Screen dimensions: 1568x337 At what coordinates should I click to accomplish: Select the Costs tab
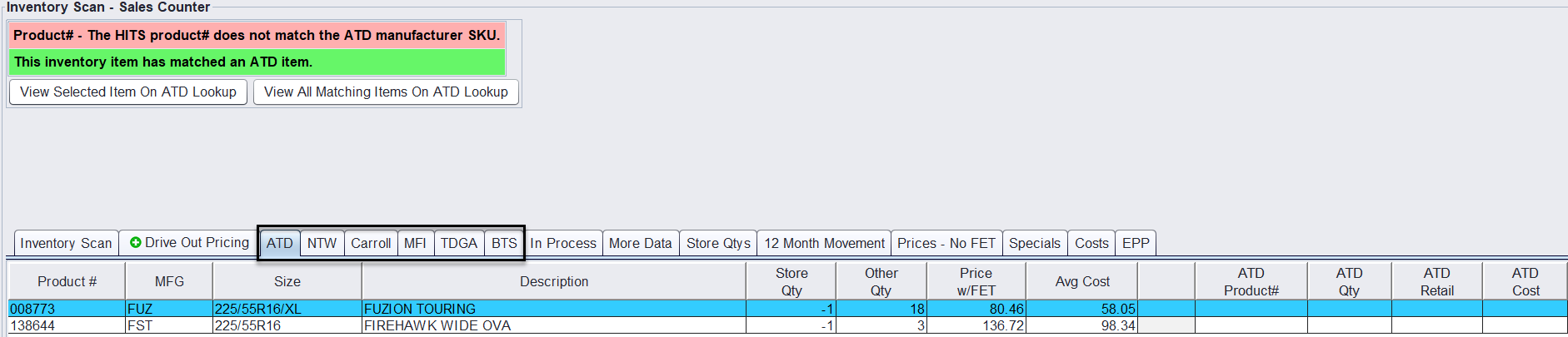[x=1091, y=243]
